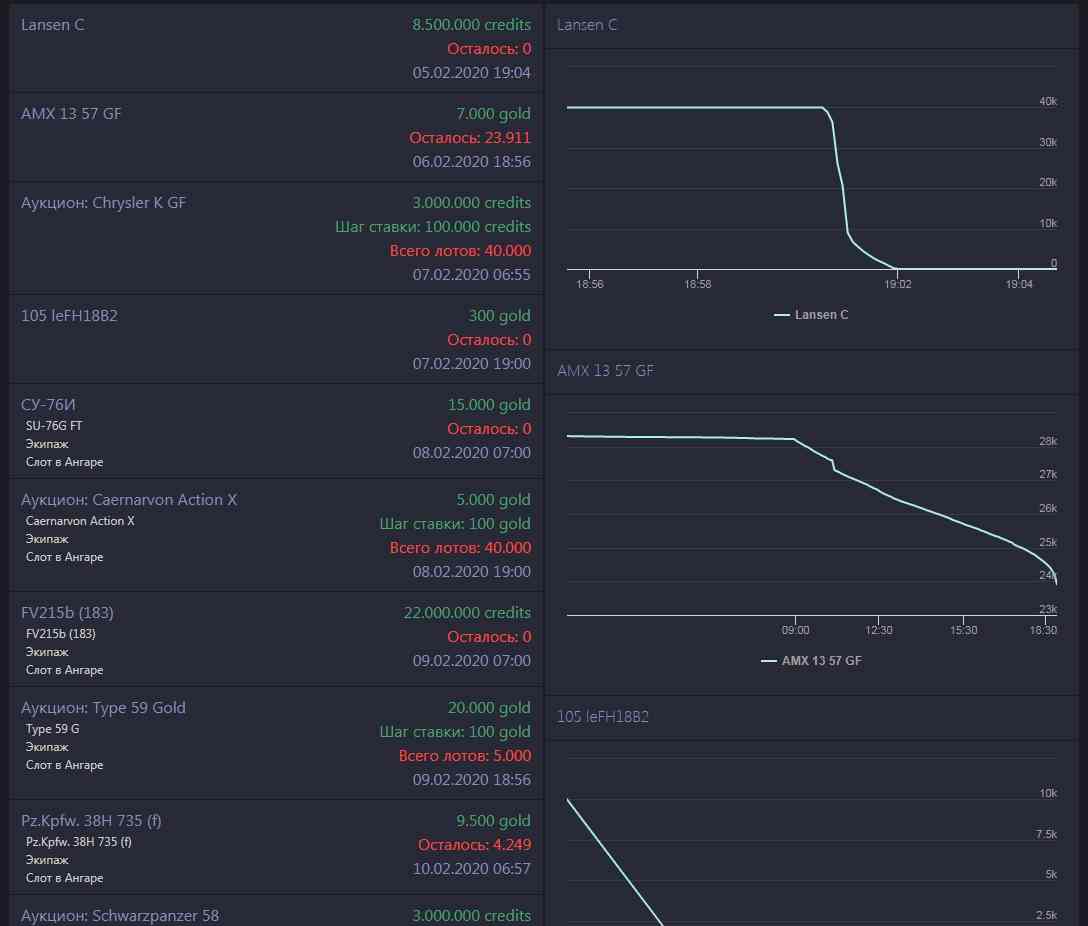Open Аукцион: Type 59 Gold listing
Image resolution: width=1088 pixels, height=926 pixels.
point(103,708)
